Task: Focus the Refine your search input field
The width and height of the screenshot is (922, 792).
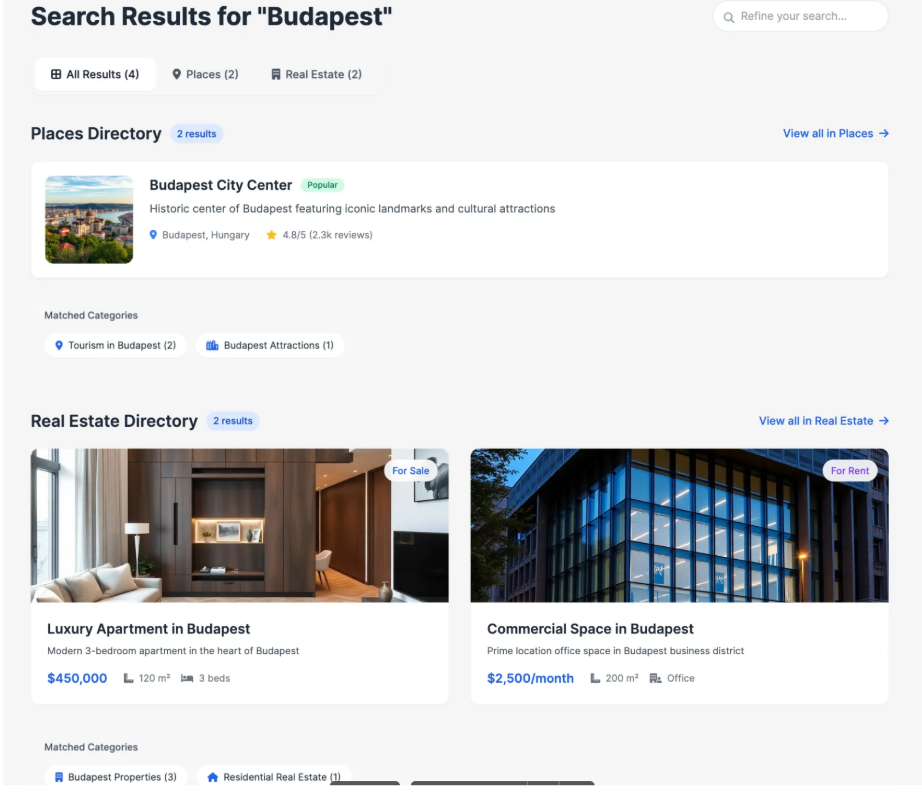Action: 808,17
